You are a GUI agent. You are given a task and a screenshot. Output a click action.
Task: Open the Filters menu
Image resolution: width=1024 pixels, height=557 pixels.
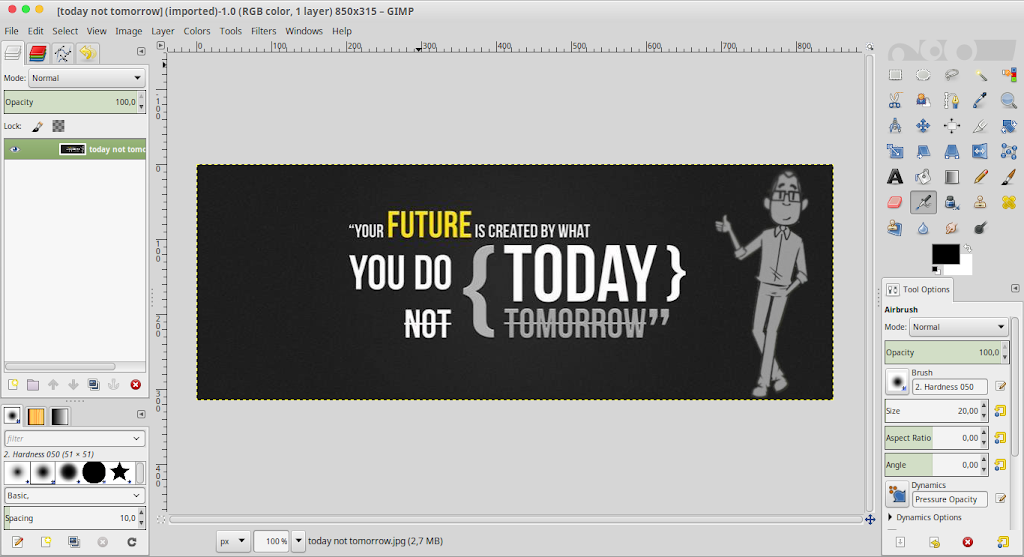(263, 31)
